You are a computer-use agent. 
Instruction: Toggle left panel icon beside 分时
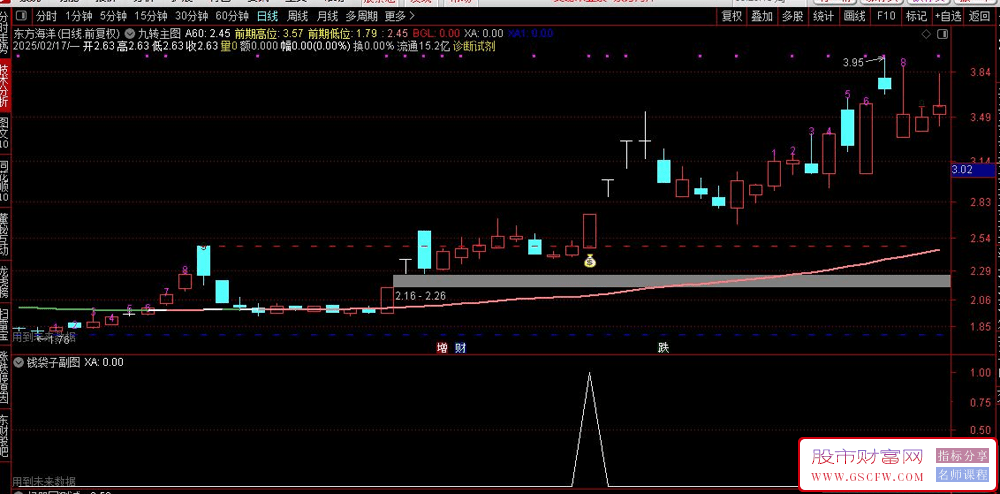click(22, 15)
